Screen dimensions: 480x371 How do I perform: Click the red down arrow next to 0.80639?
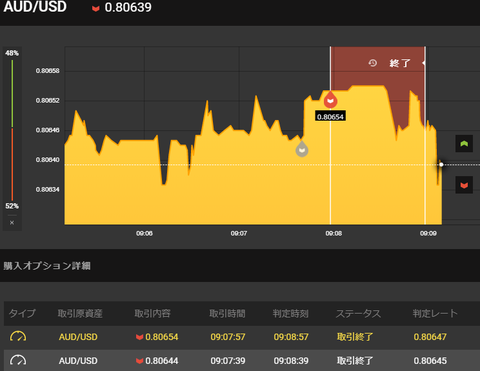click(x=96, y=9)
